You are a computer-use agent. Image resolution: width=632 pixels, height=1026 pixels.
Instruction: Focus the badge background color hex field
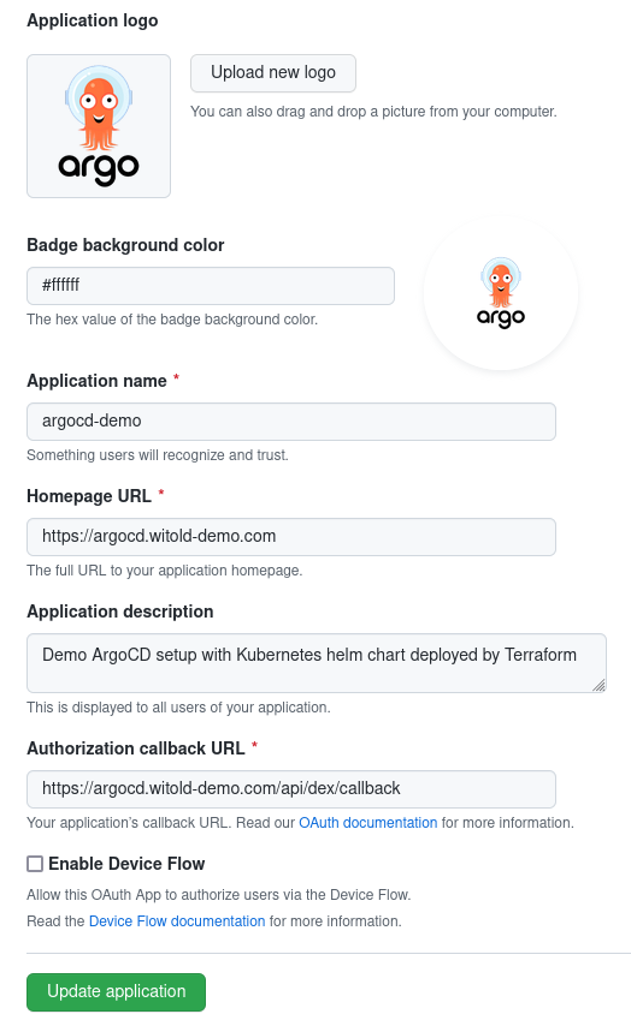[x=211, y=285]
